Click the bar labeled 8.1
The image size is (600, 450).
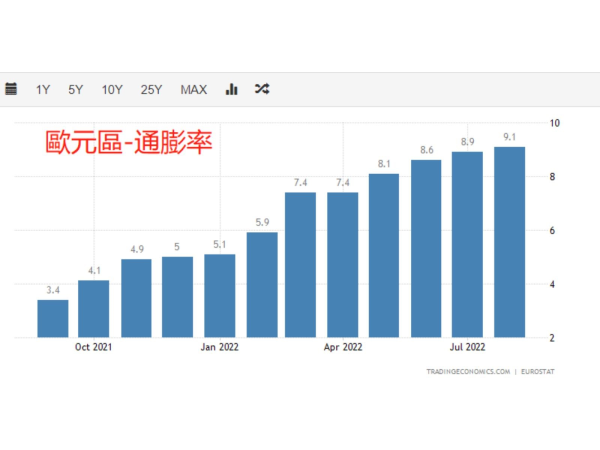point(384,255)
